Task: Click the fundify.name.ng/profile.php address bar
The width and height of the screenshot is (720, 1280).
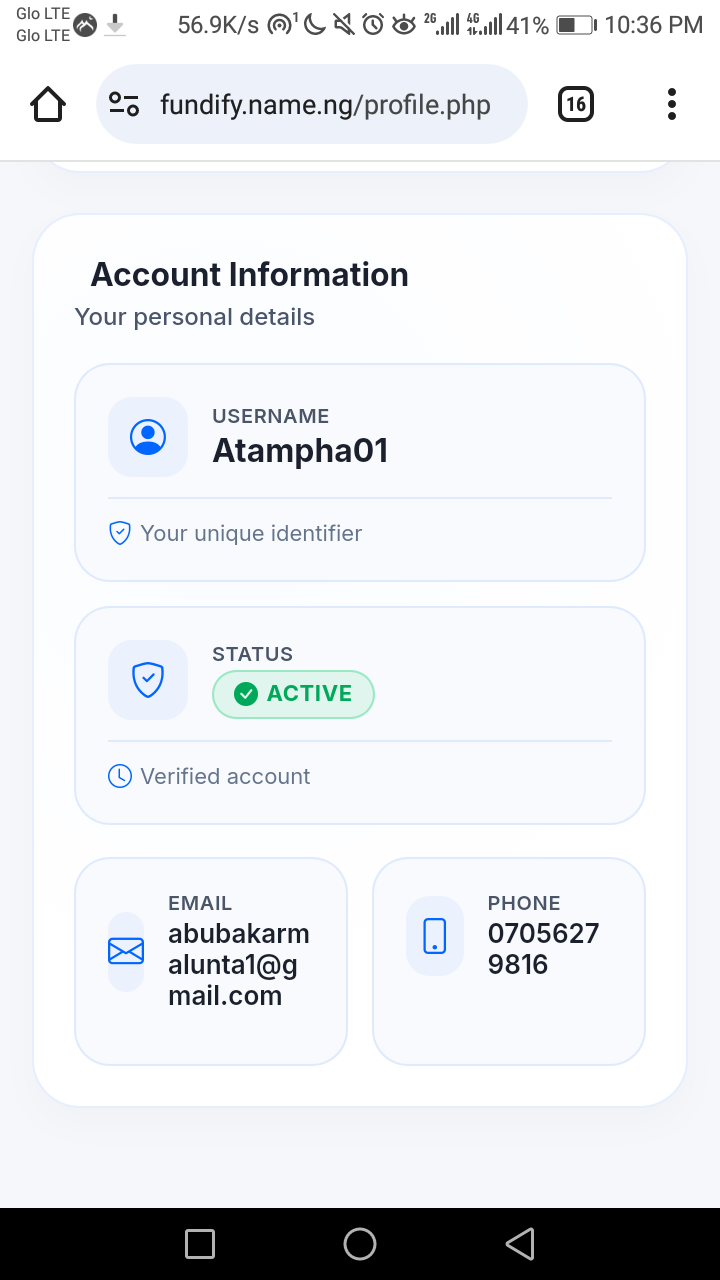Action: pyautogui.click(x=325, y=105)
